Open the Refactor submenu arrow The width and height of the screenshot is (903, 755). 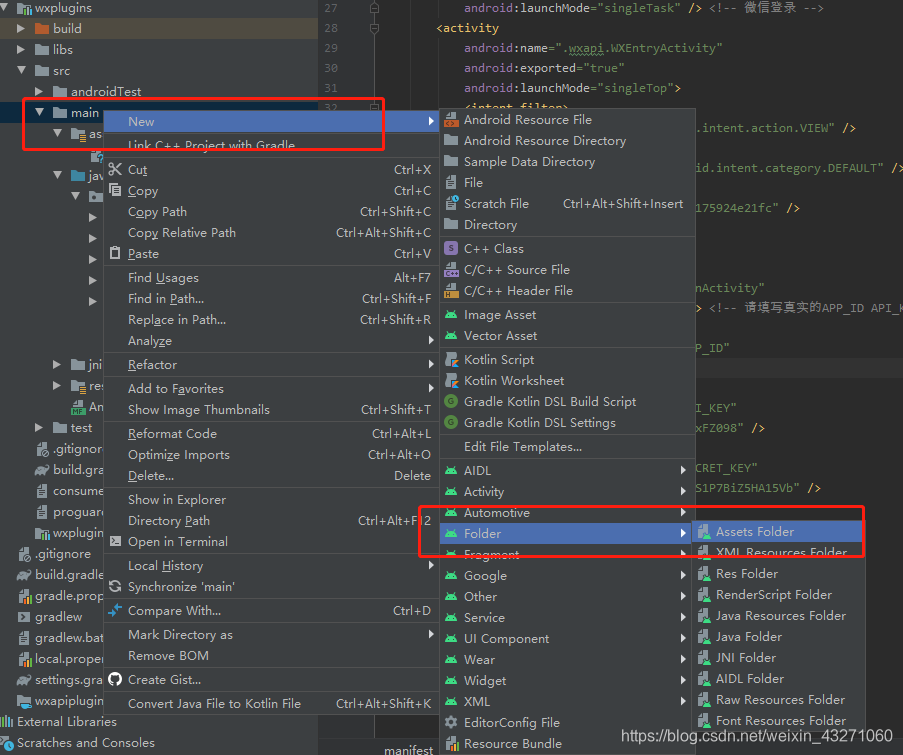coord(431,365)
